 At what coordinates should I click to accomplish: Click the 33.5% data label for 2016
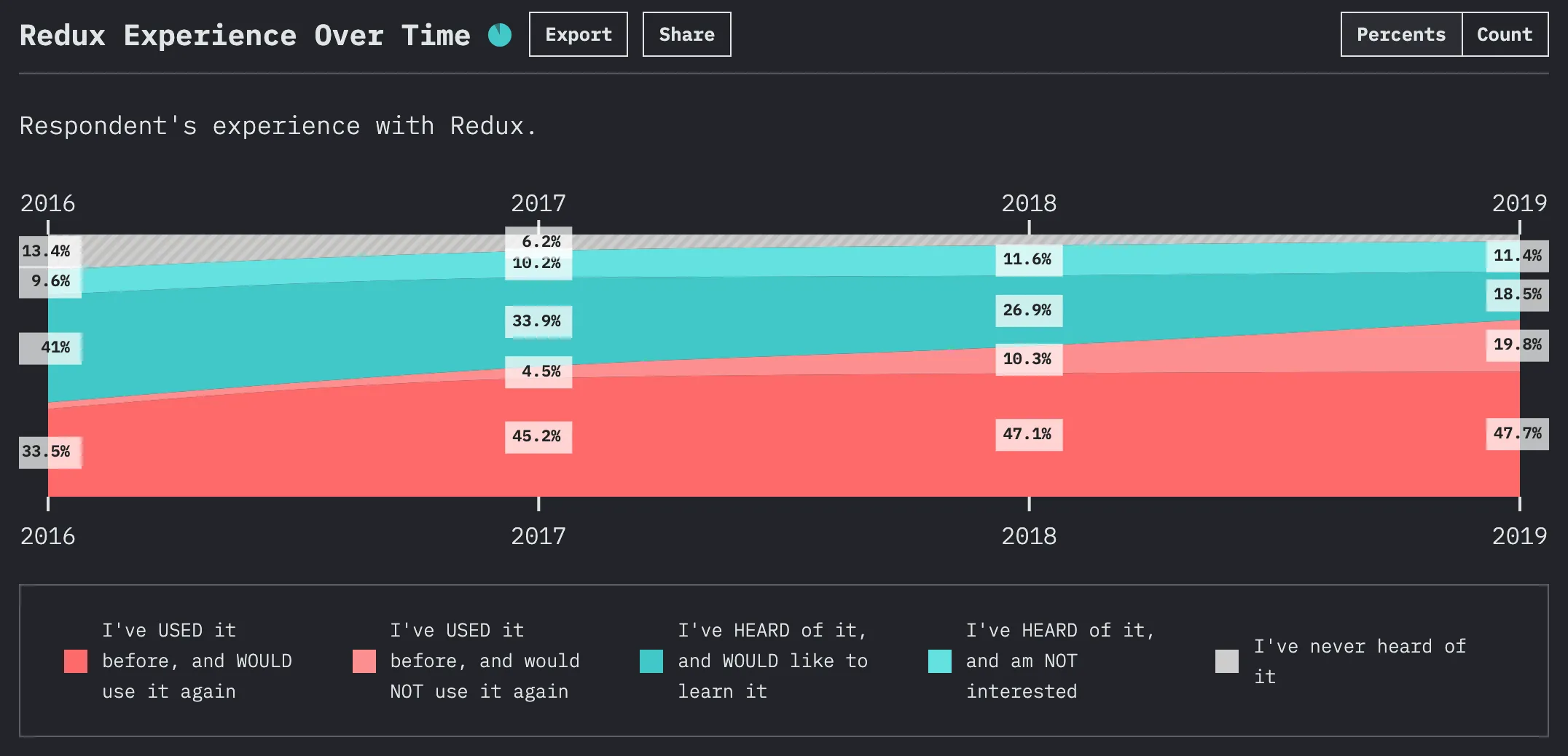pos(50,452)
